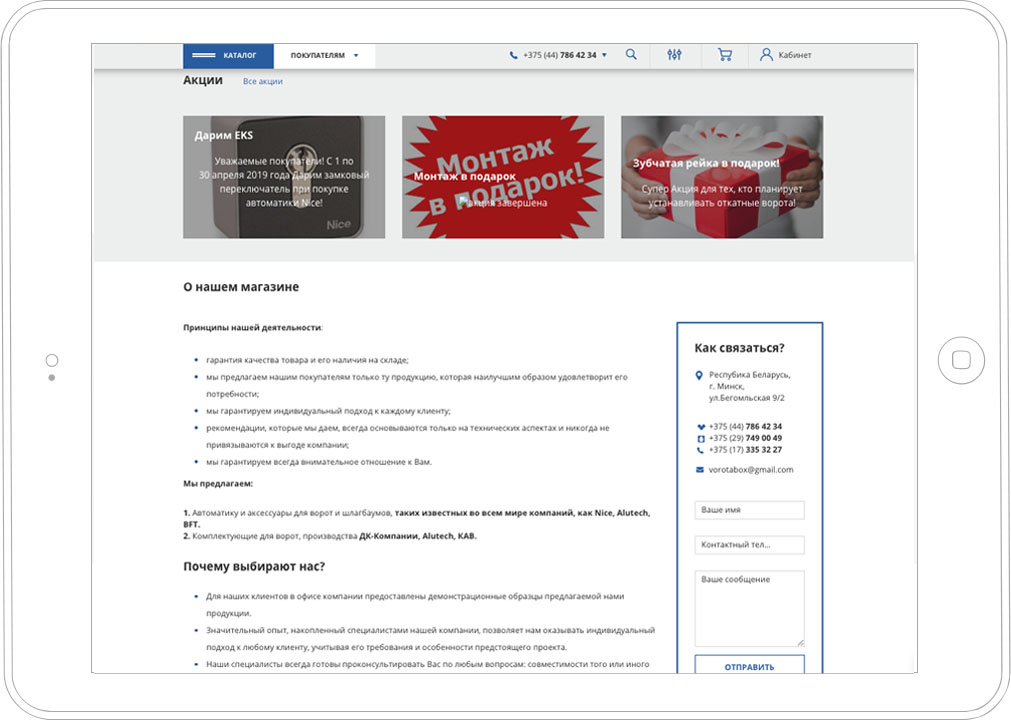Viewport: 1011px width, 720px height.
Task: Open the search magnifier icon
Action: (631, 55)
